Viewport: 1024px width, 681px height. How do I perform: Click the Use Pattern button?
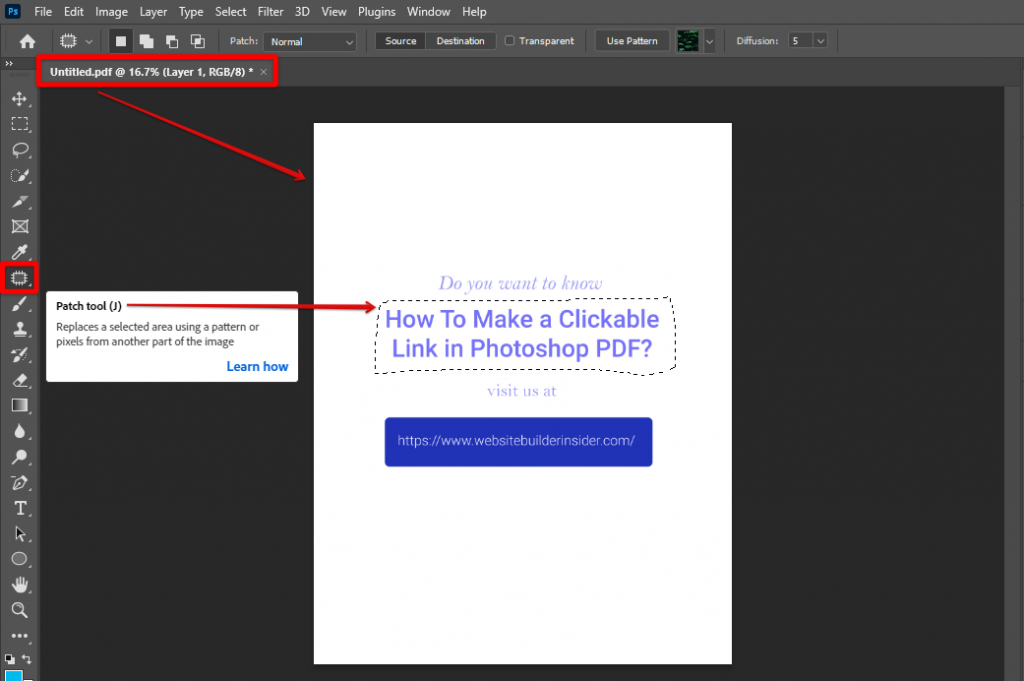tap(631, 41)
